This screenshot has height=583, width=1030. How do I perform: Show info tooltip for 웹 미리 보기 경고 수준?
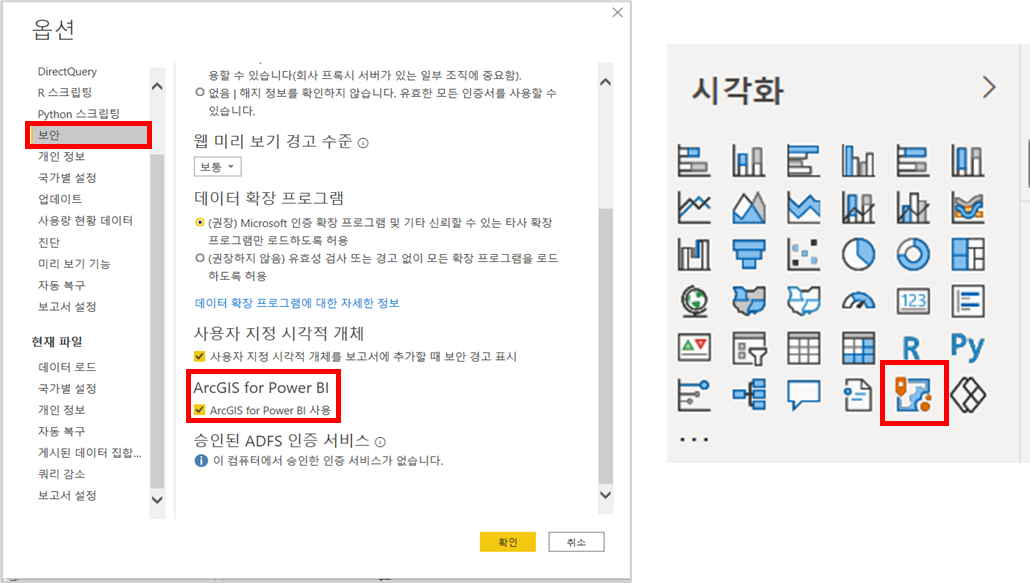click(x=363, y=142)
